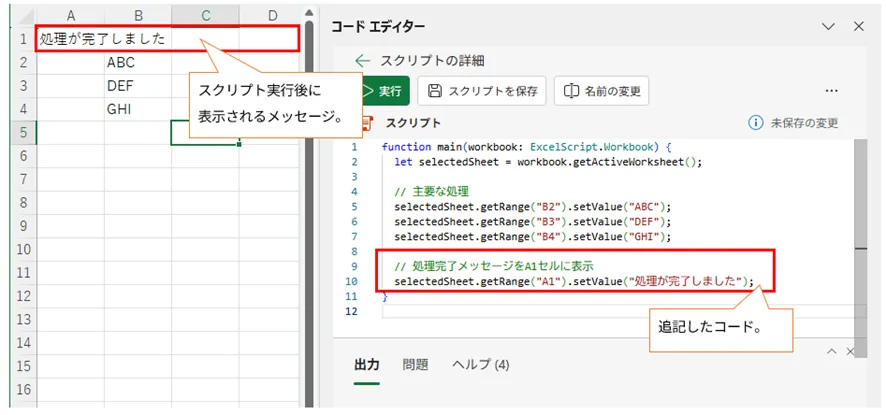Close the コード エディター pane

[859, 27]
